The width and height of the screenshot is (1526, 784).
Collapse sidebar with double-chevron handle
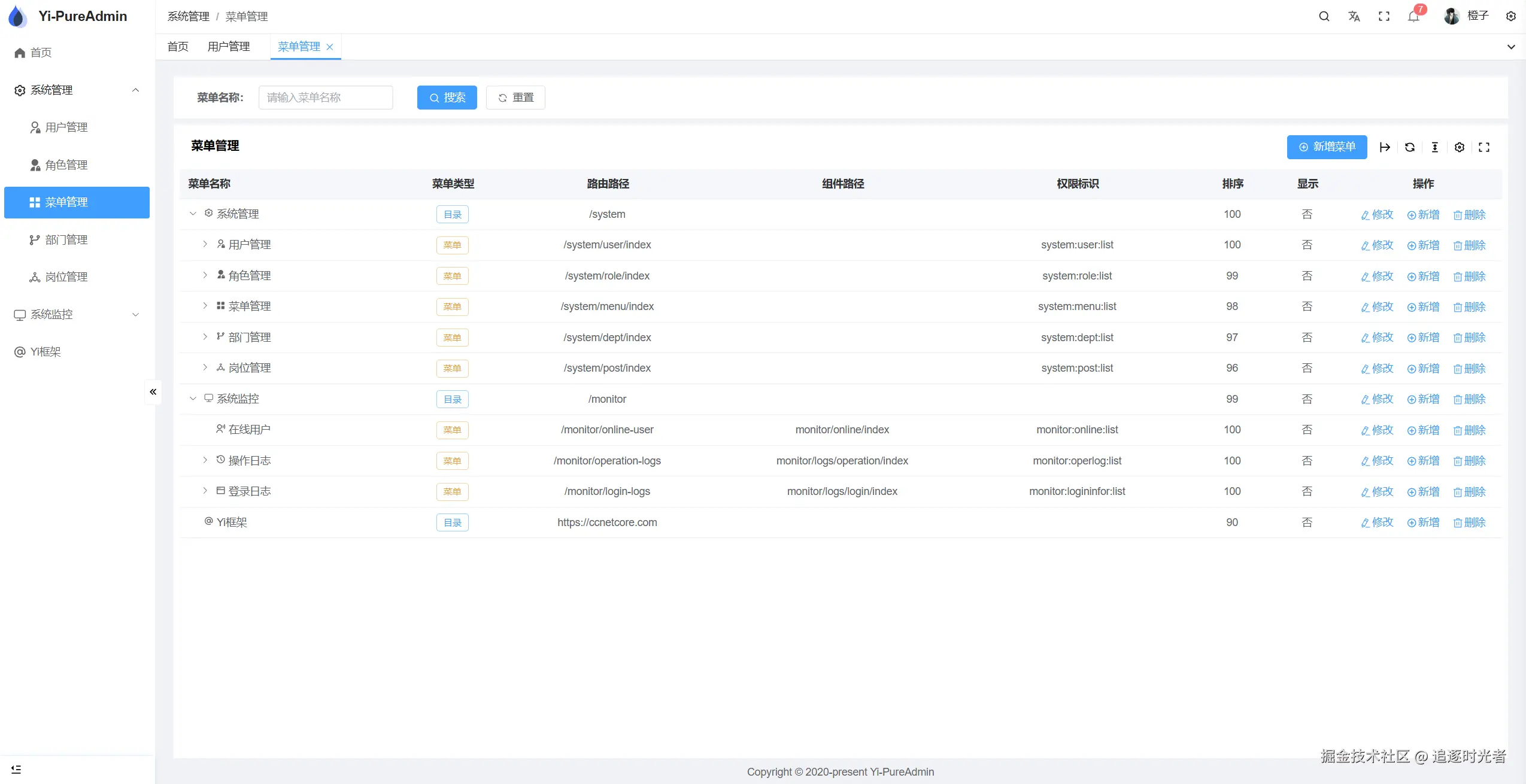point(153,392)
